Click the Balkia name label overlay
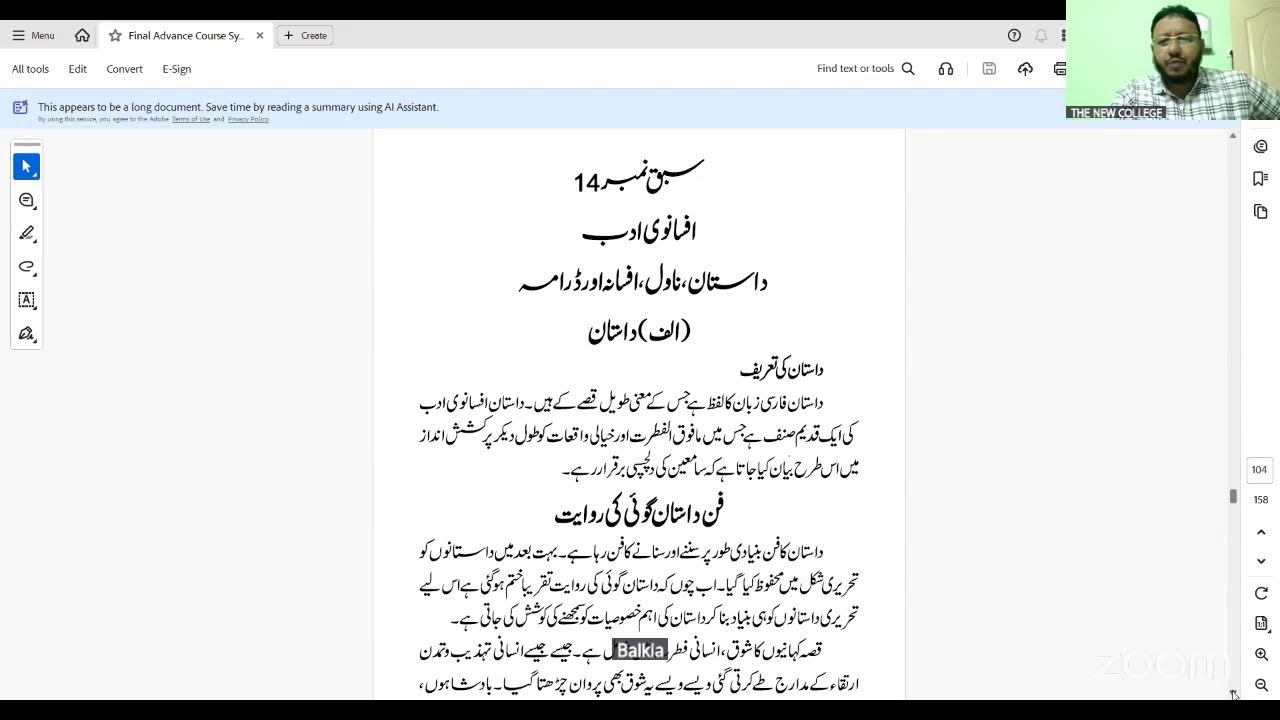The width and height of the screenshot is (1280, 720). click(x=640, y=650)
